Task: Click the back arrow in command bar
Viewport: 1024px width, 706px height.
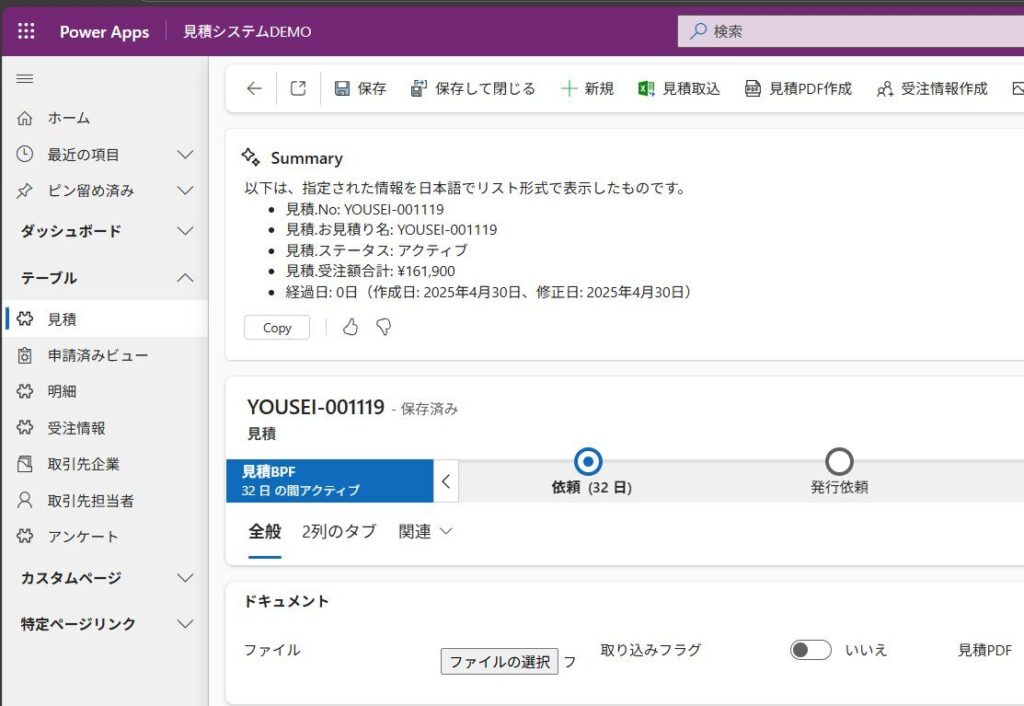Action: pos(254,89)
